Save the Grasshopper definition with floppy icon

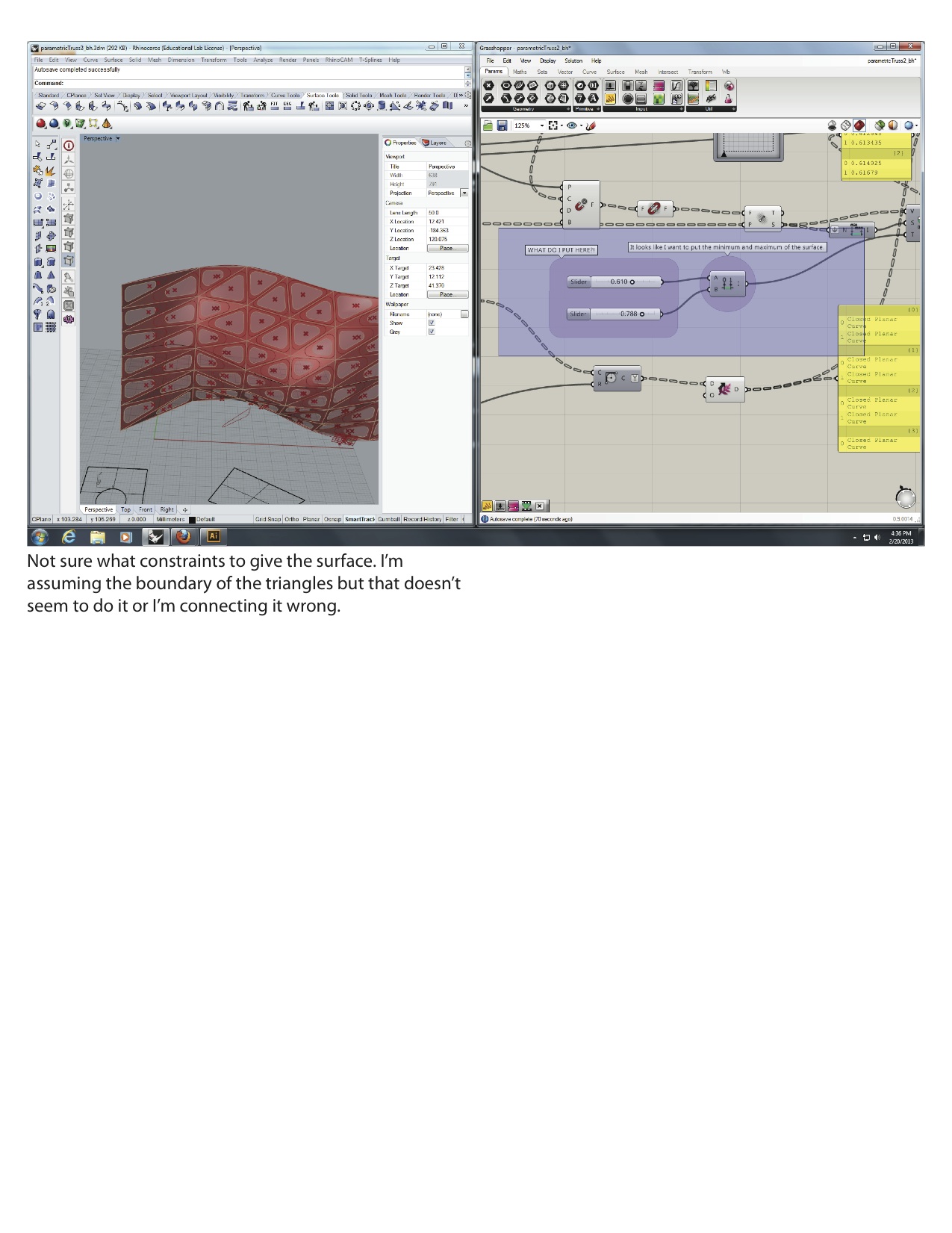pos(502,125)
